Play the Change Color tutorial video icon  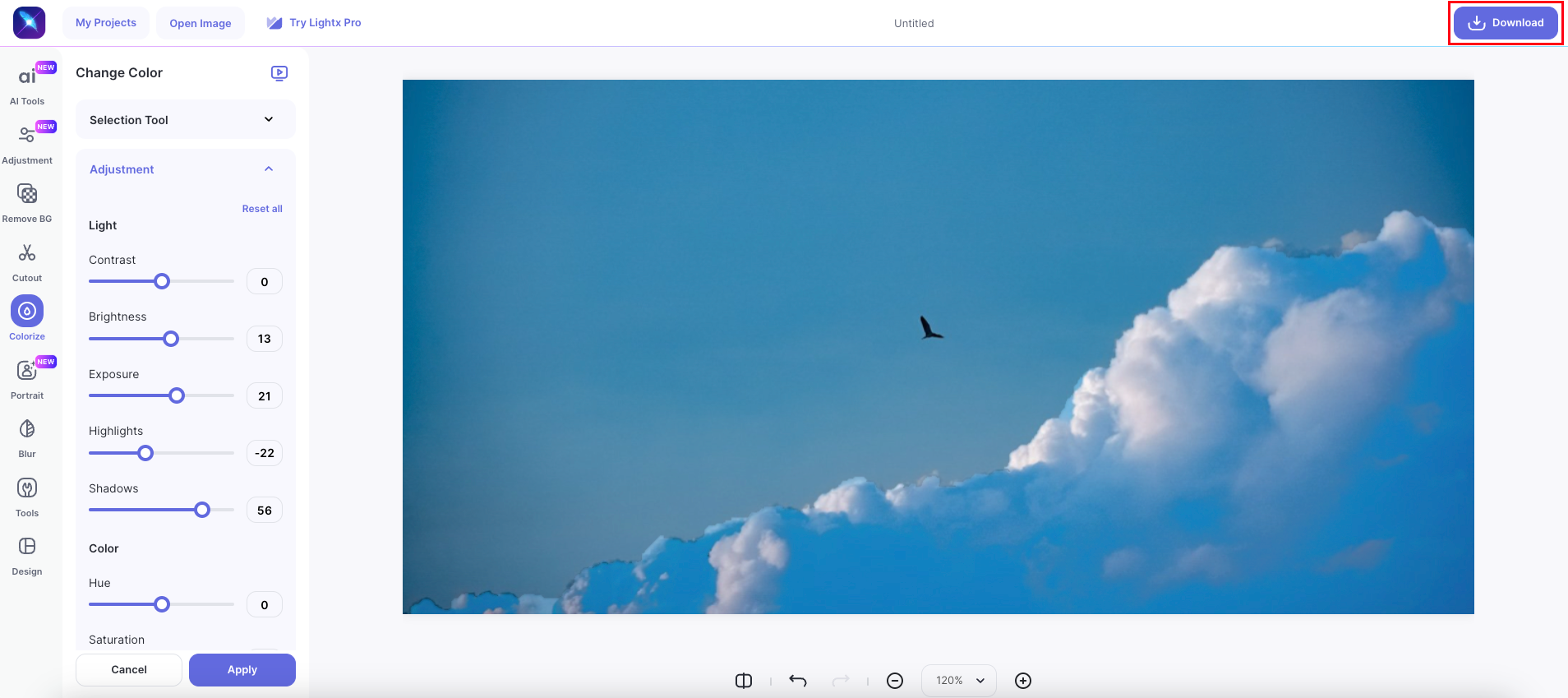pos(279,73)
